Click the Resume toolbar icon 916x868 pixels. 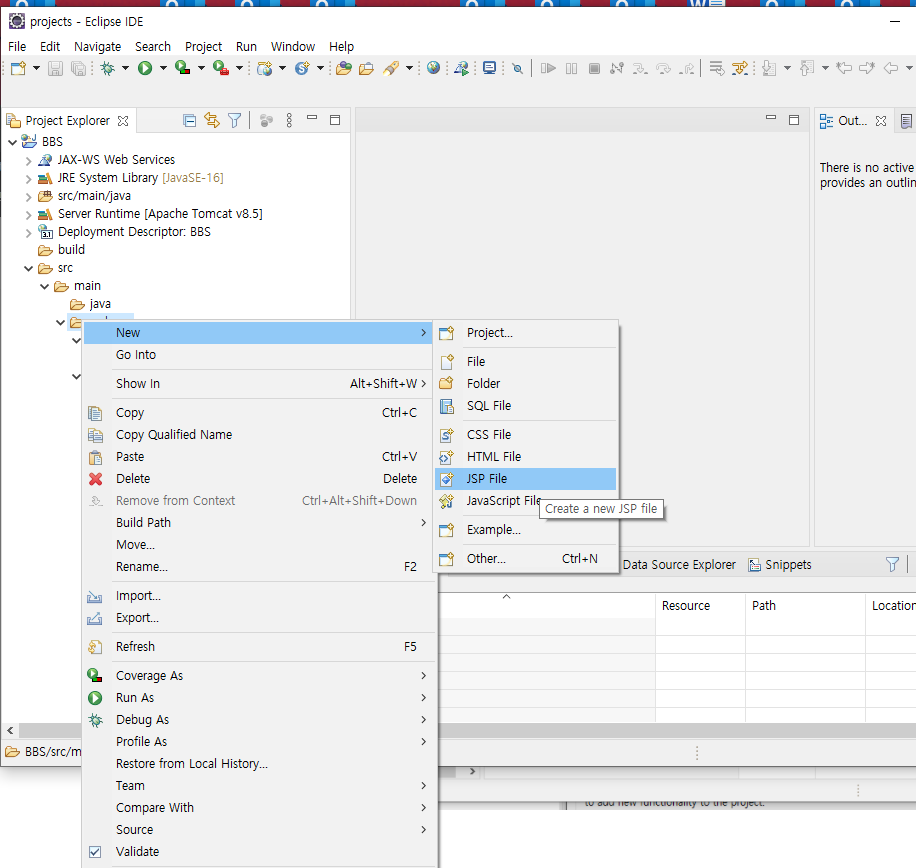pos(548,68)
